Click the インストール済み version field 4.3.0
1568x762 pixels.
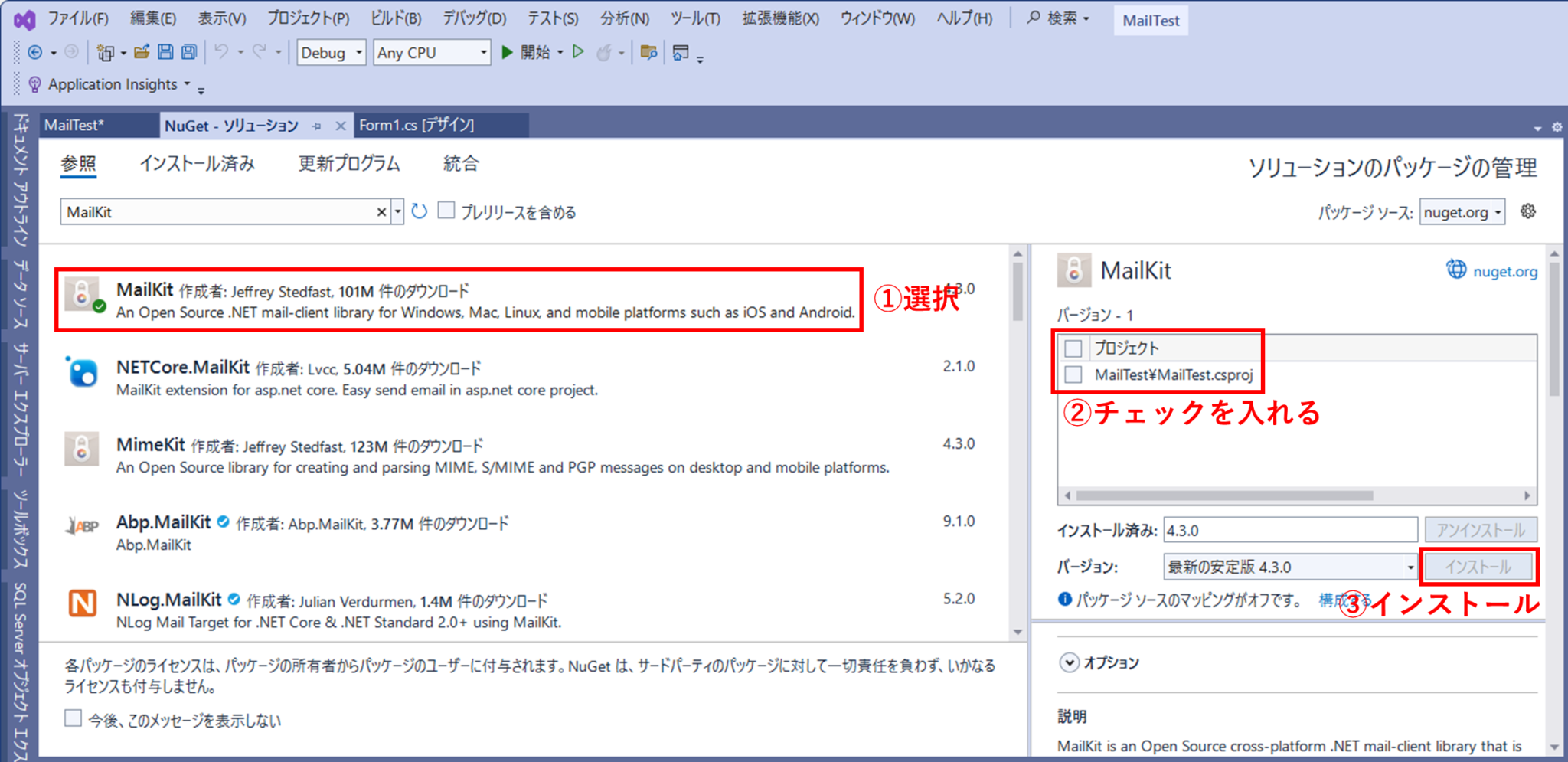click(x=1290, y=530)
